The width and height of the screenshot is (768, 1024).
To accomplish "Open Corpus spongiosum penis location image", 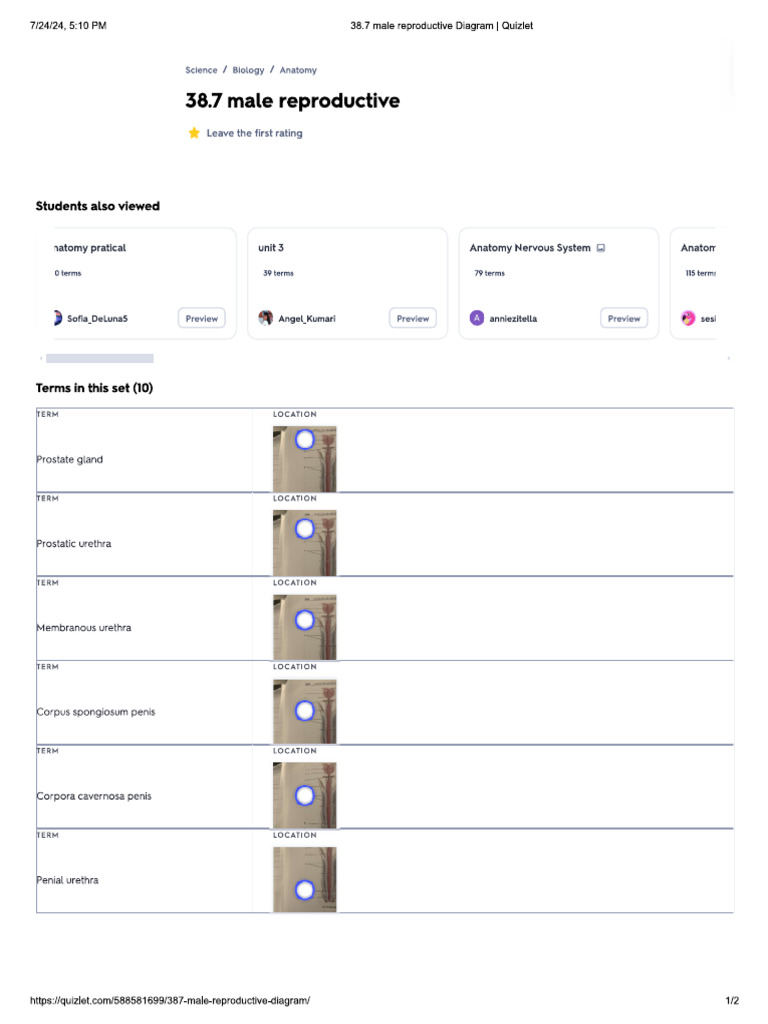I will click(305, 711).
